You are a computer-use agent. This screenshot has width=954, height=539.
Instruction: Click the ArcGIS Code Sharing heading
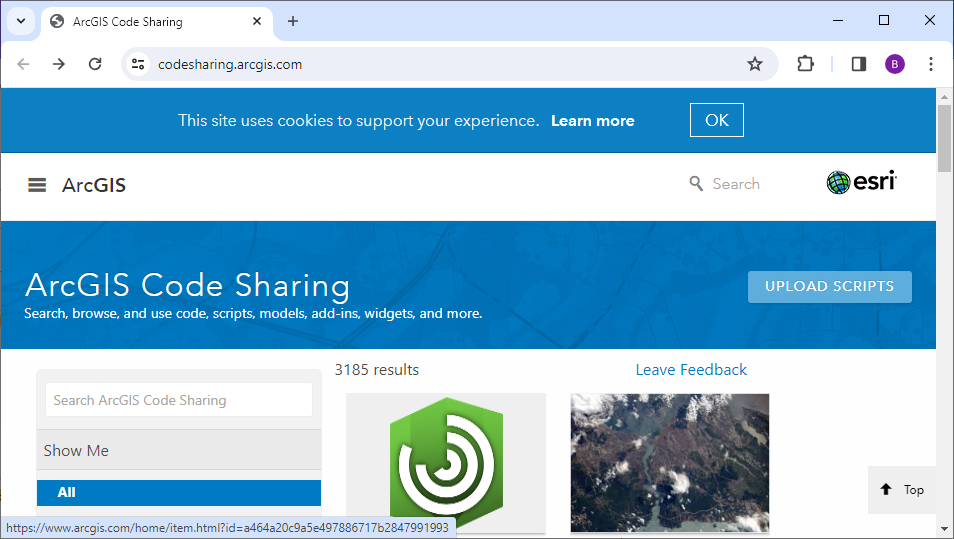(x=187, y=285)
